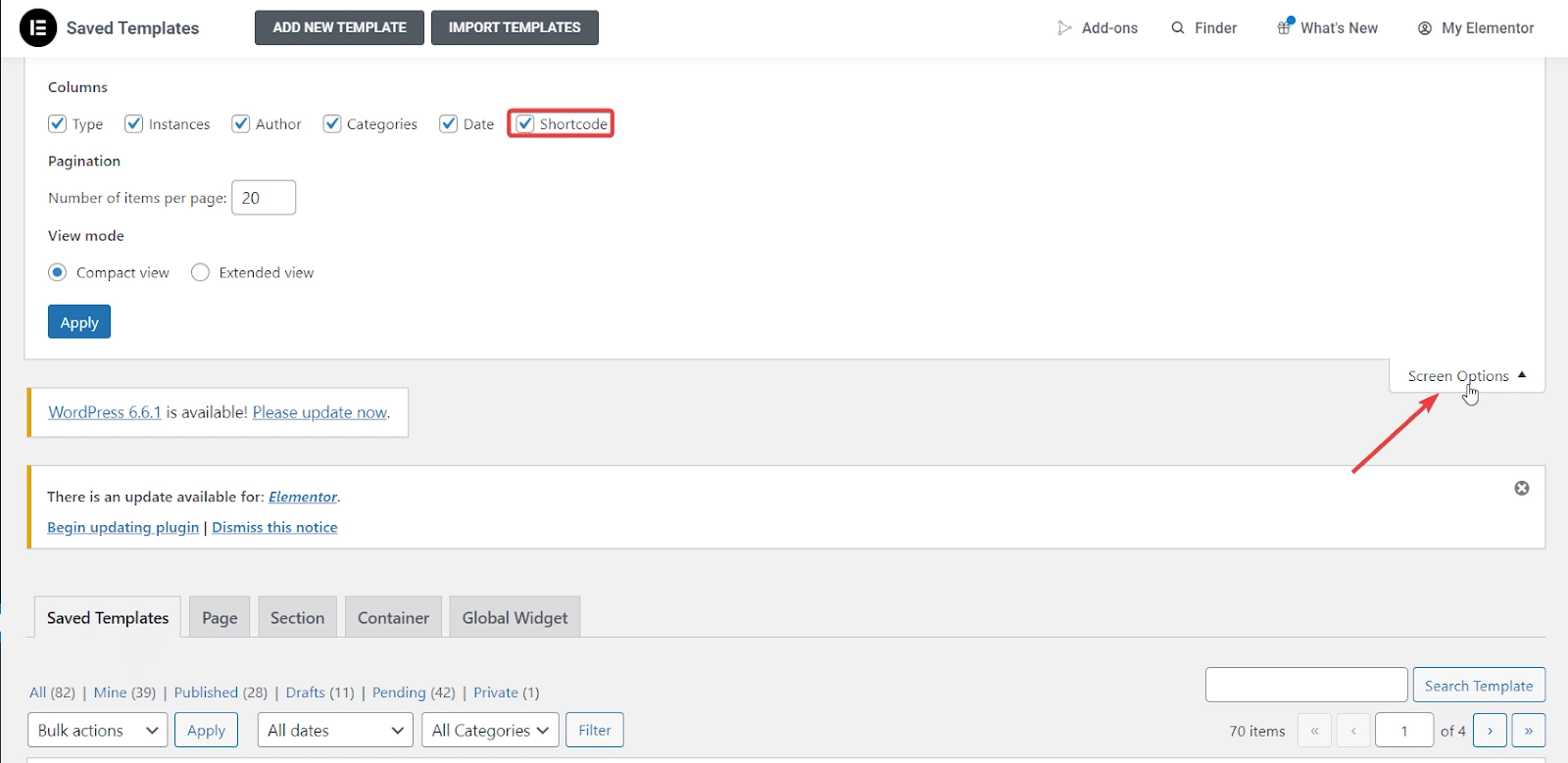Open the All Categories dropdown
The height and width of the screenshot is (763, 1568).
coord(490,730)
